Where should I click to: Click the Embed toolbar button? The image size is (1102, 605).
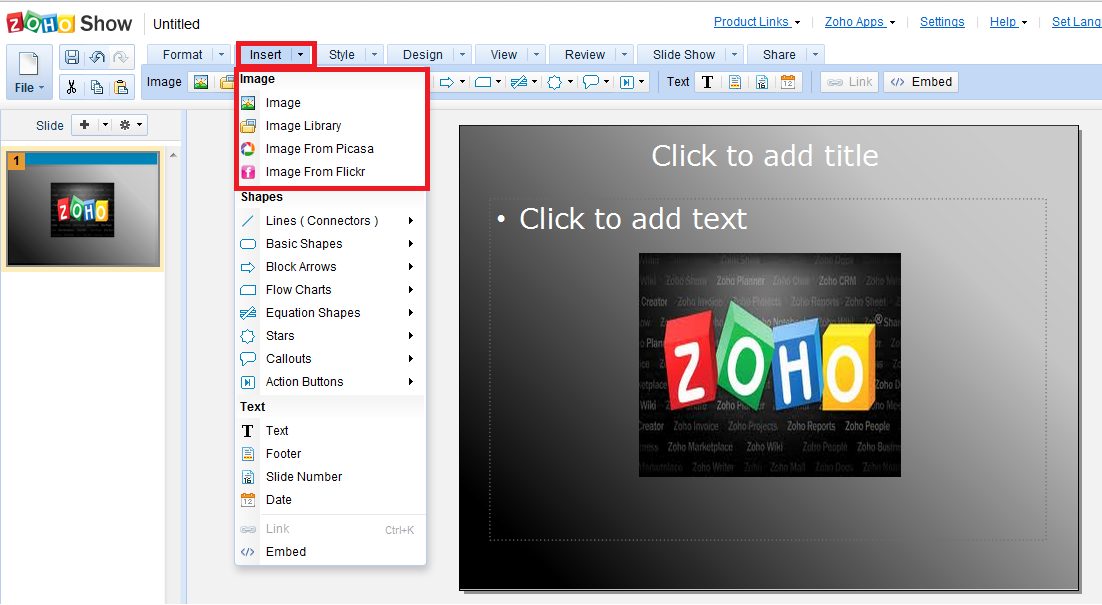(921, 82)
